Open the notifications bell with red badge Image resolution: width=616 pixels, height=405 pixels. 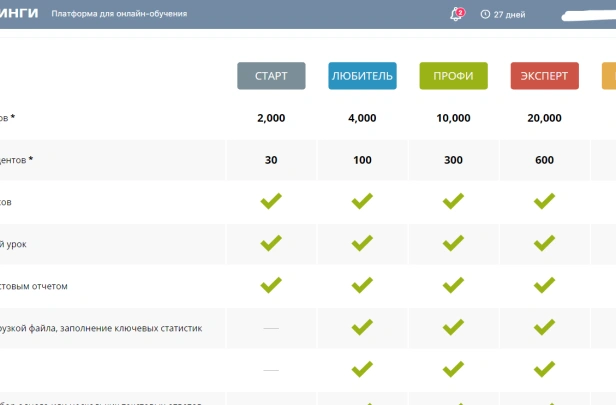457,14
